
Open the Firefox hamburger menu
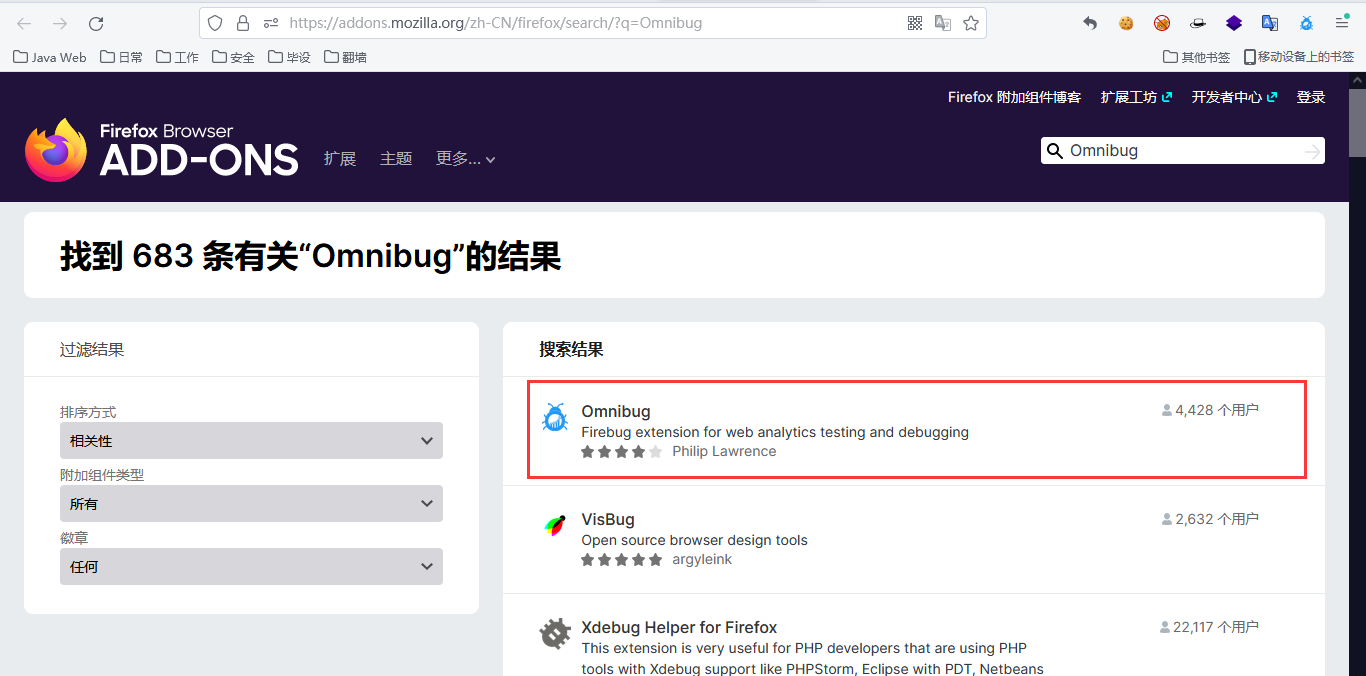point(1342,23)
